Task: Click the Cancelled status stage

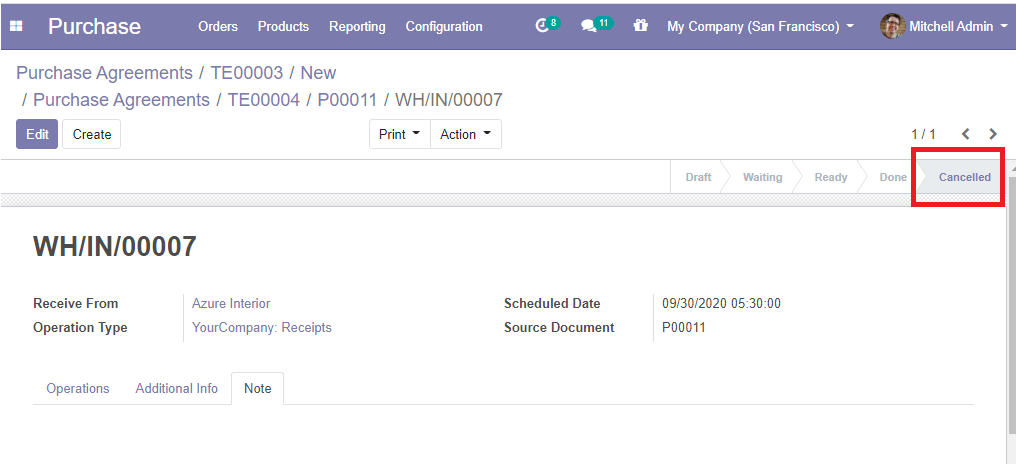Action: point(964,177)
